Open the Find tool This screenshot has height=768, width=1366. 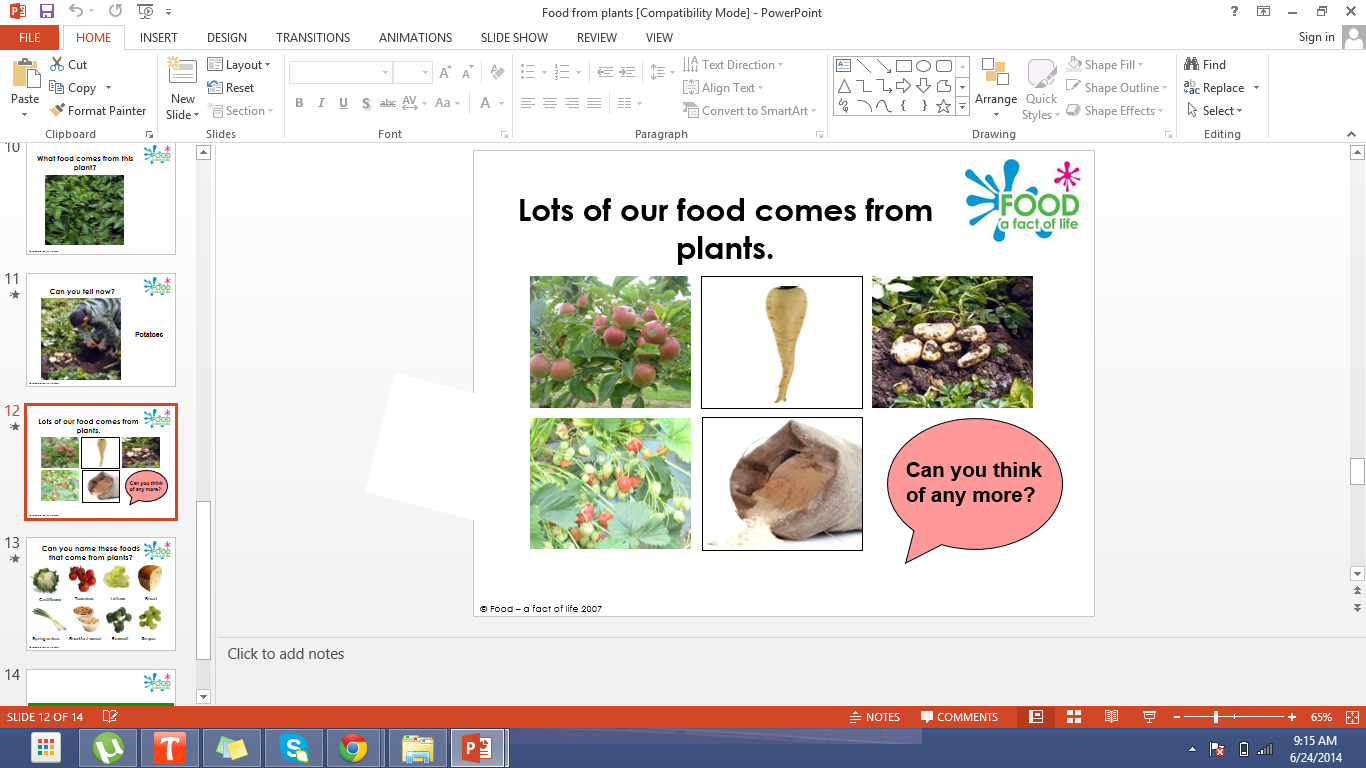click(x=1205, y=65)
